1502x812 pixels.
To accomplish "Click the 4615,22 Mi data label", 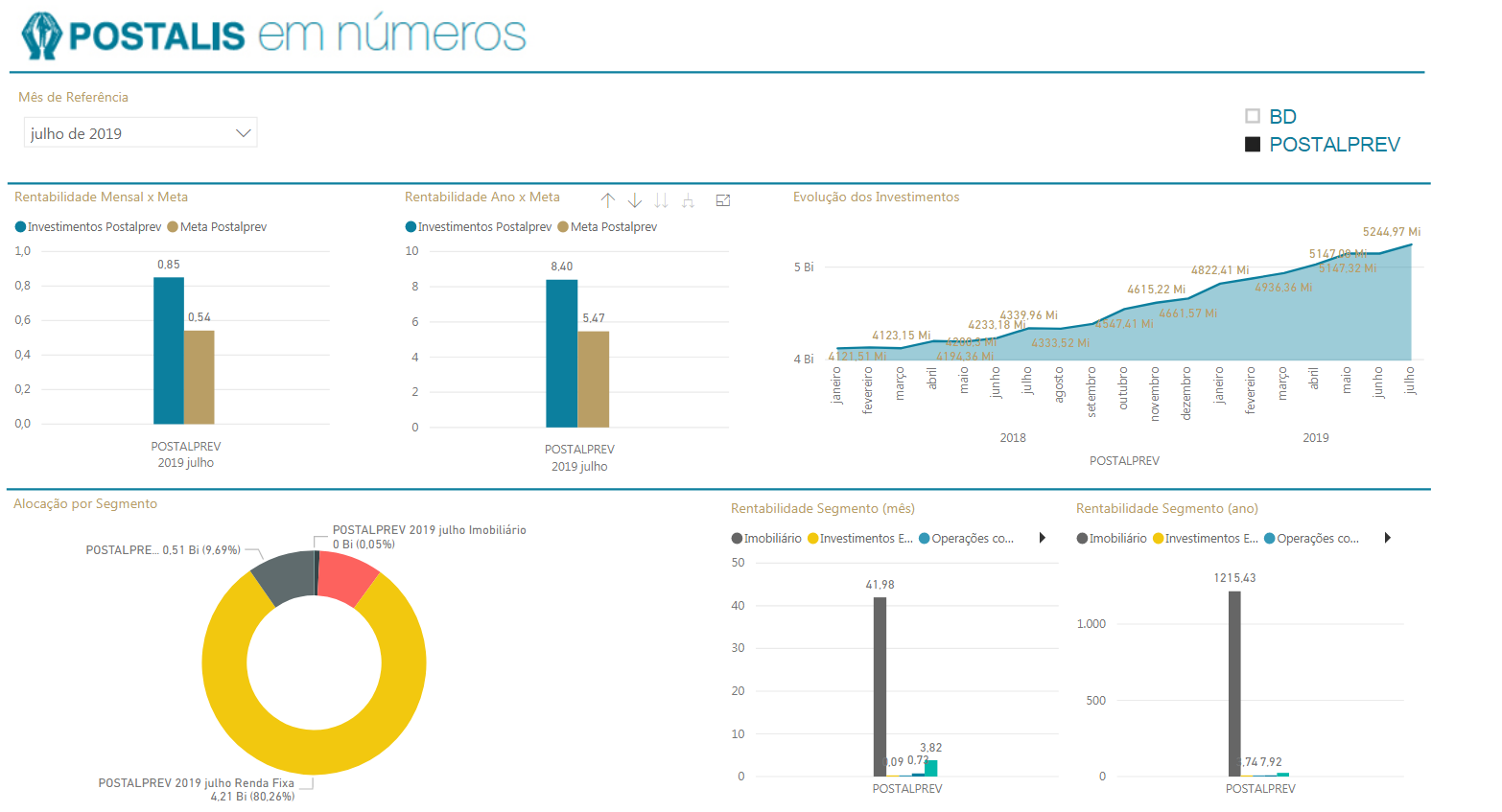I will click(x=1156, y=290).
